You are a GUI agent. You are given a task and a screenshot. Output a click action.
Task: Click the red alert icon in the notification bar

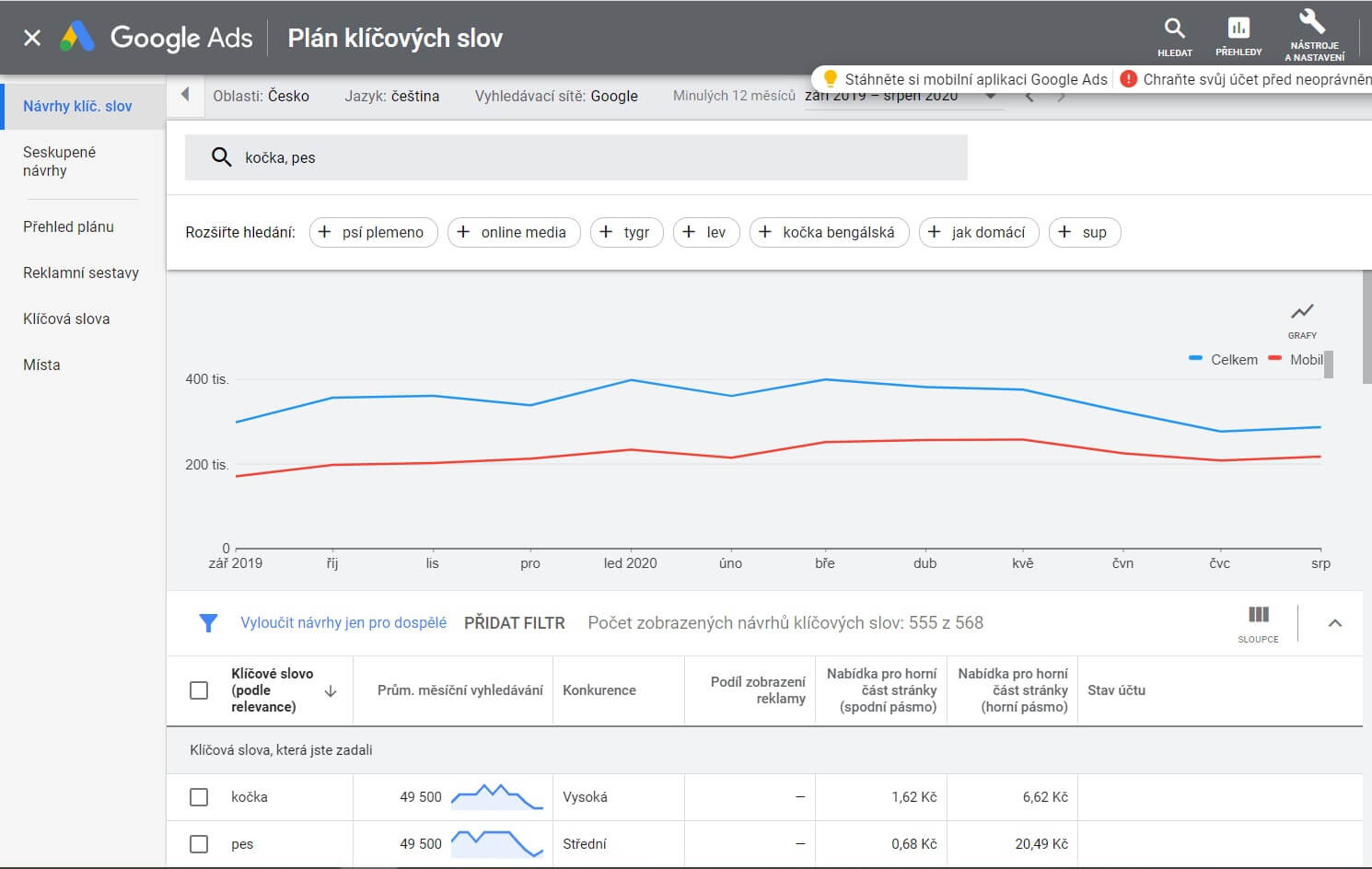click(1128, 79)
